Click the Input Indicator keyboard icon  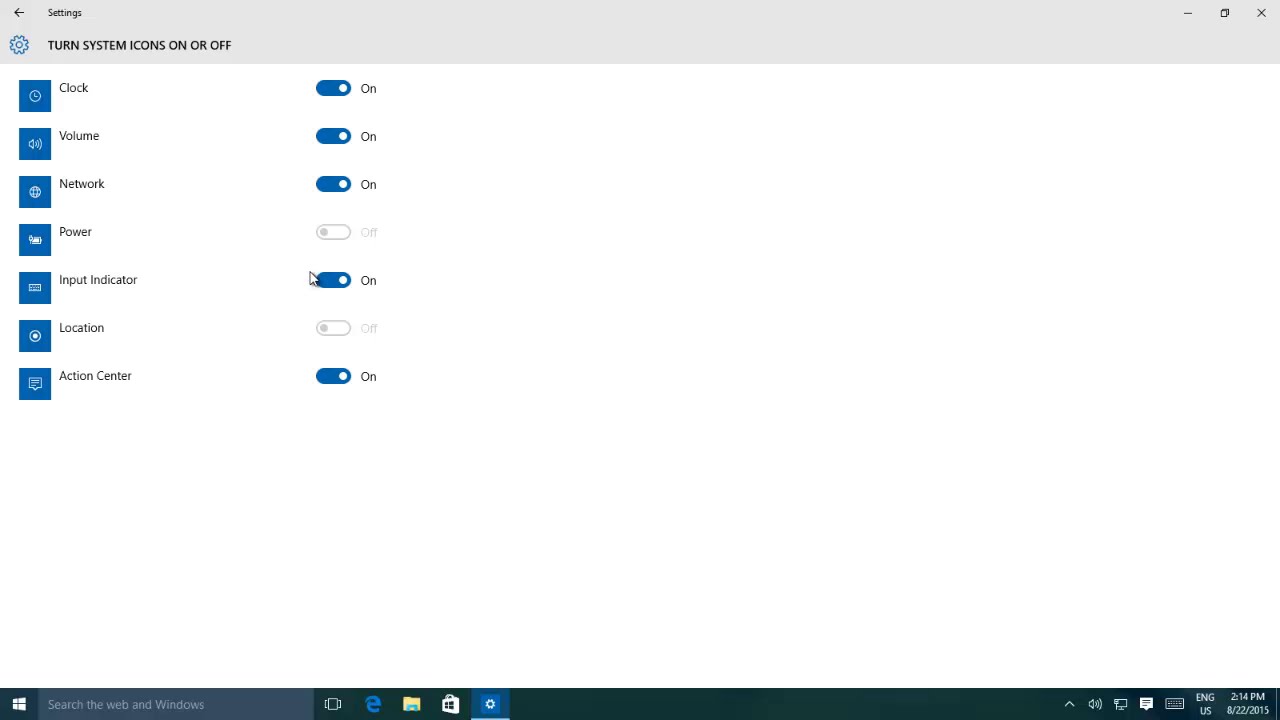coord(35,287)
